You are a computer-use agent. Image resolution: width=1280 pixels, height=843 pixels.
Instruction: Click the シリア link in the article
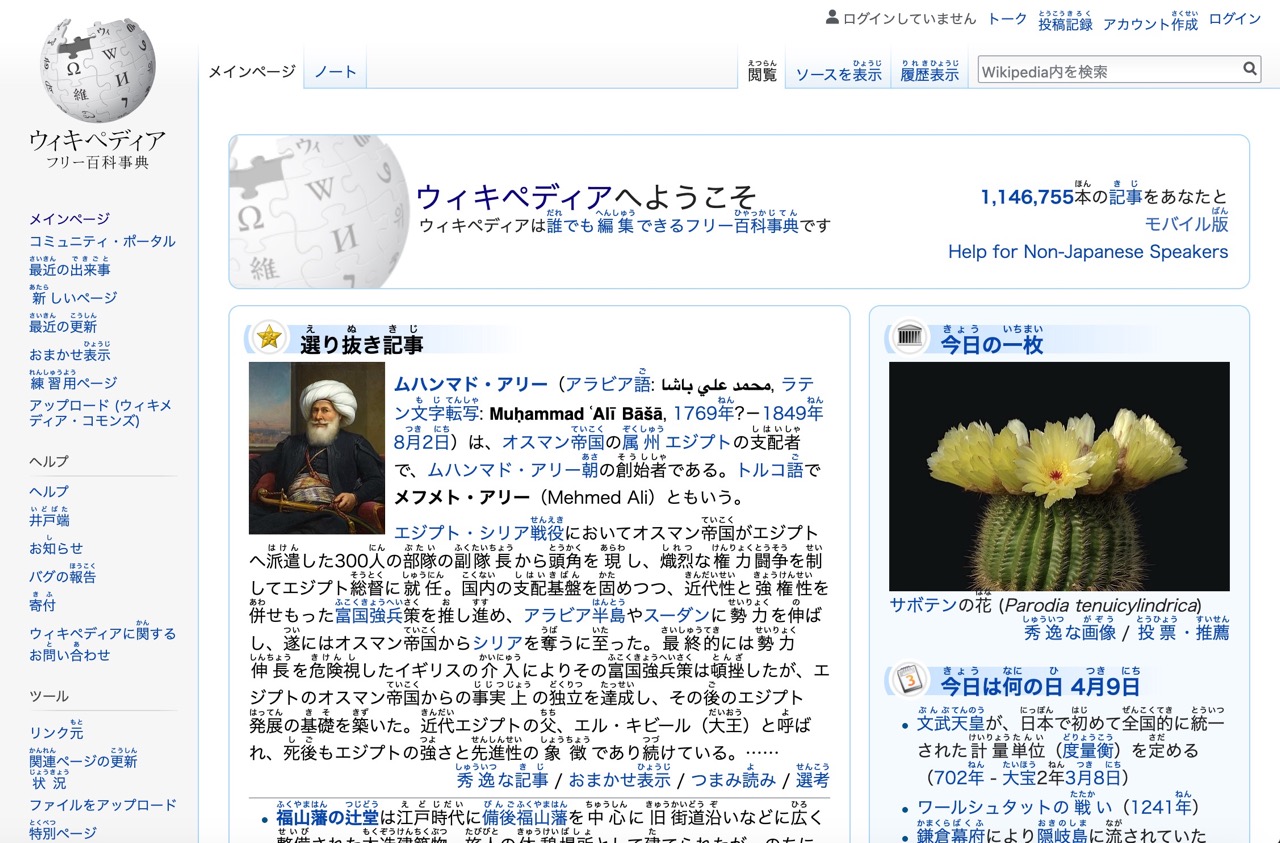(498, 642)
